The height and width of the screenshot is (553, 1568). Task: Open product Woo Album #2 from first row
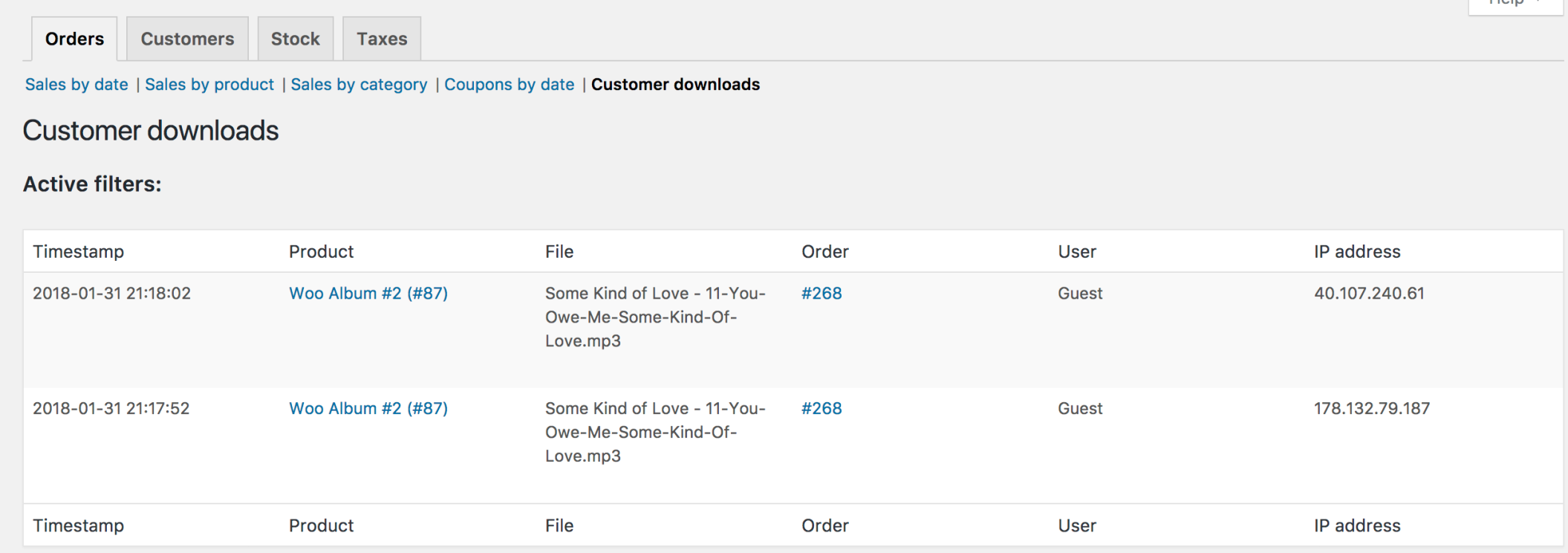pos(368,293)
